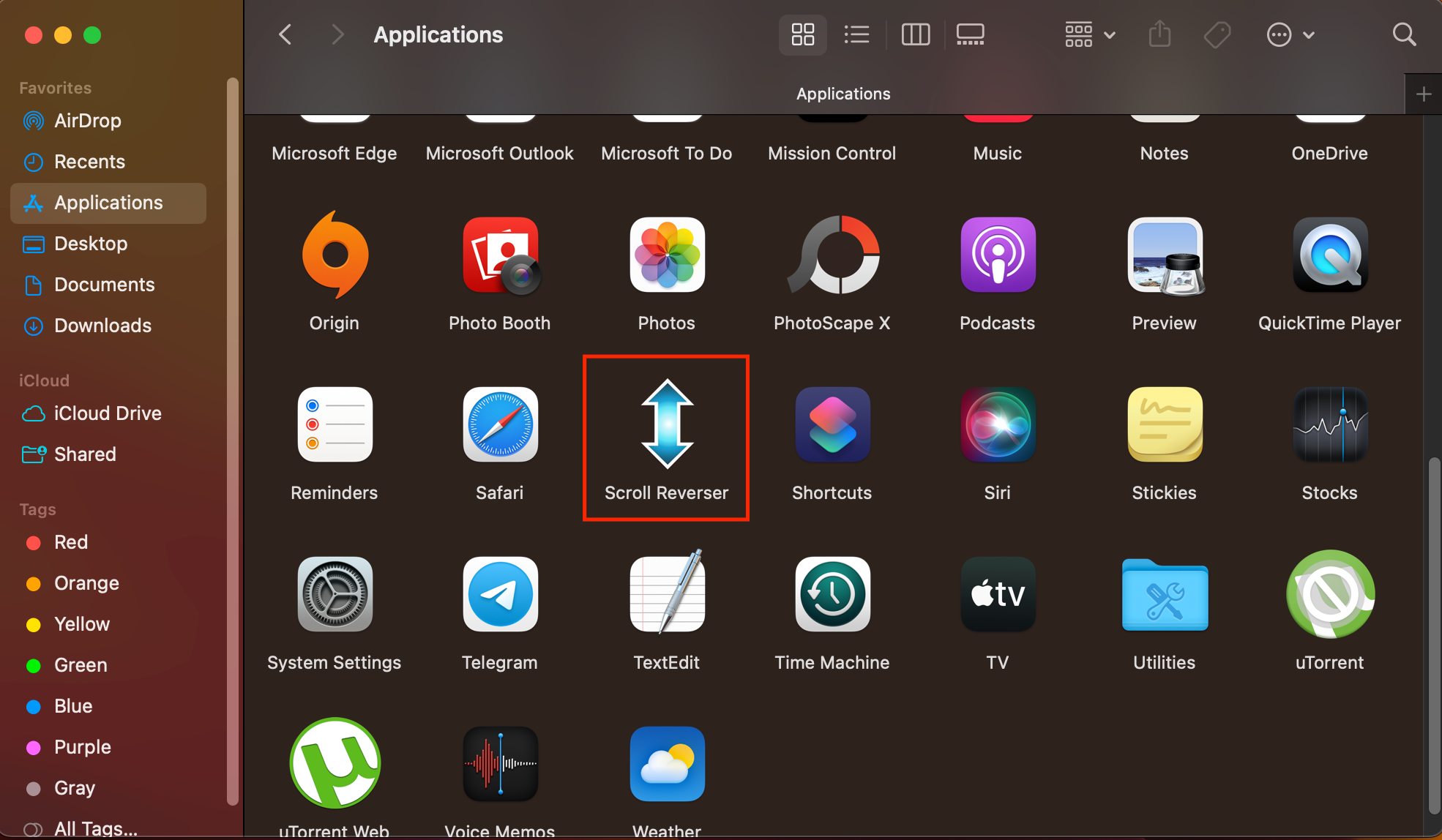Switch to column view
Viewport: 1442px width, 840px height.
(x=915, y=34)
